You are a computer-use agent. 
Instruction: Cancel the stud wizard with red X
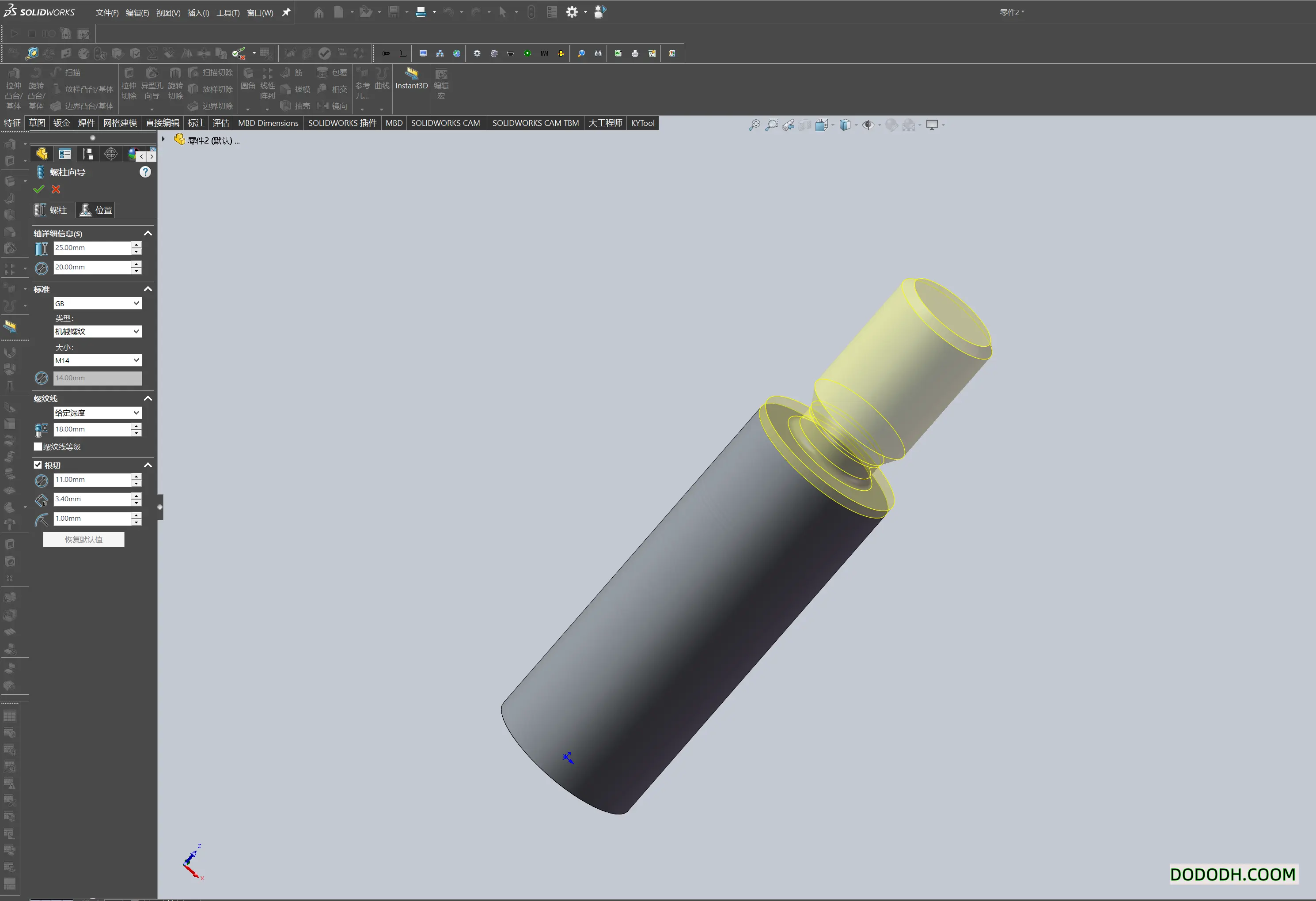point(56,189)
